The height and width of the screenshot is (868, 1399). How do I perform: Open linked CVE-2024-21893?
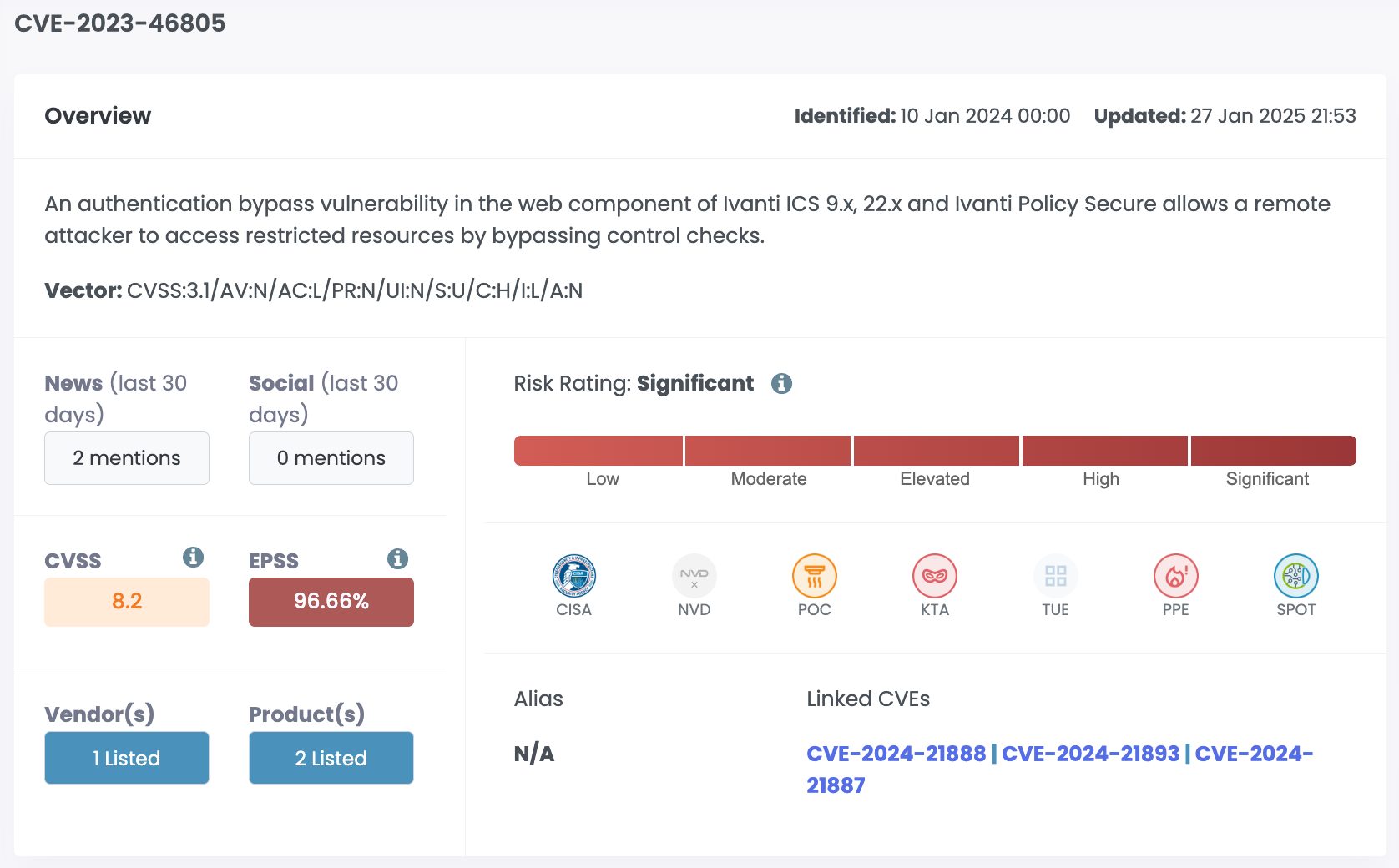tap(1090, 754)
